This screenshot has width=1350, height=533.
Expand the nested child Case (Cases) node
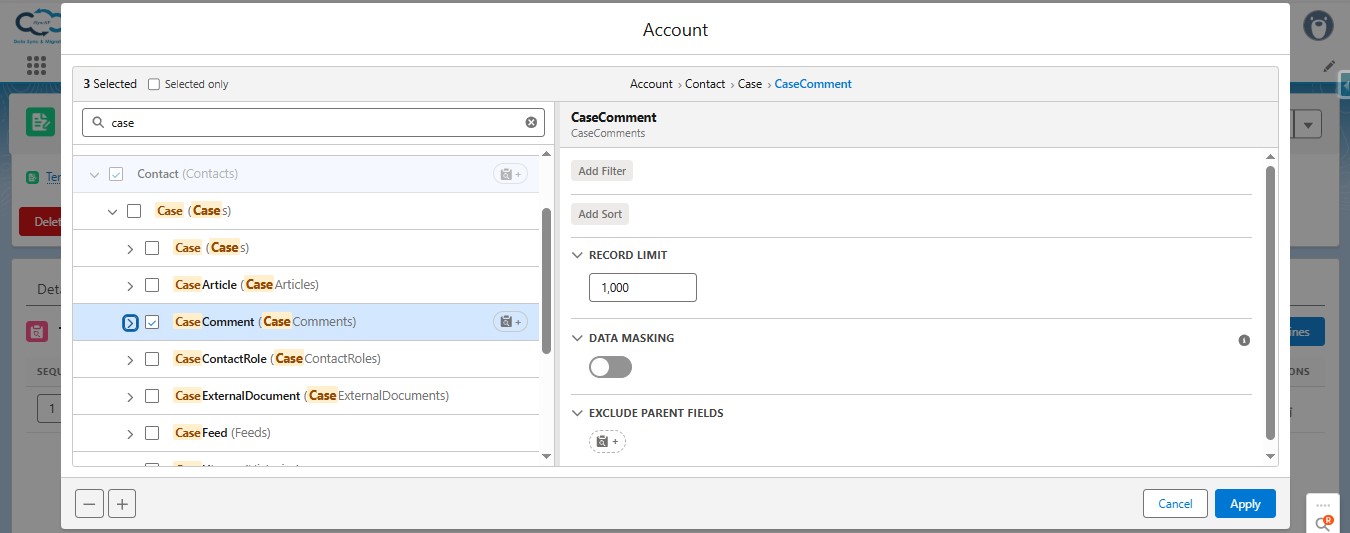(130, 248)
